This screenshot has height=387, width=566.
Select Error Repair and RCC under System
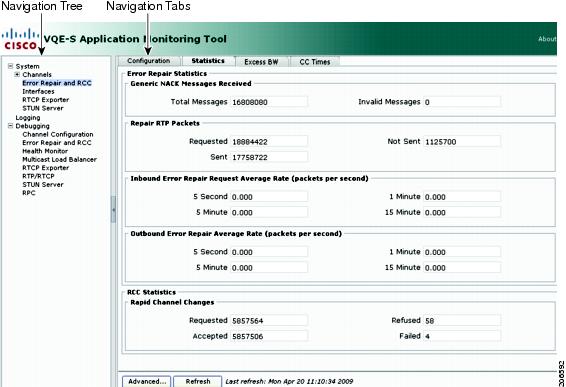tap(57, 83)
